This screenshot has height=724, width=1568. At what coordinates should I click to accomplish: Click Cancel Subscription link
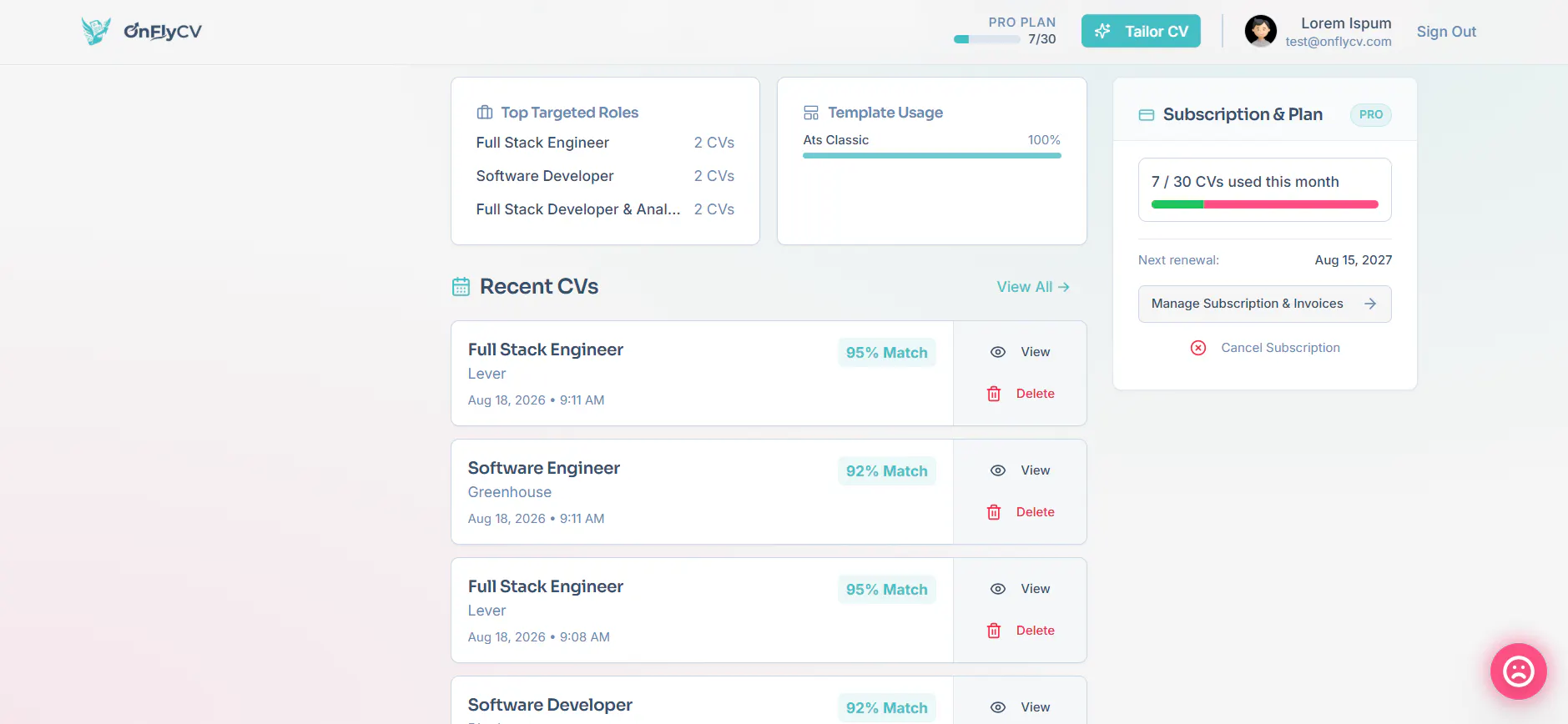point(1265,348)
